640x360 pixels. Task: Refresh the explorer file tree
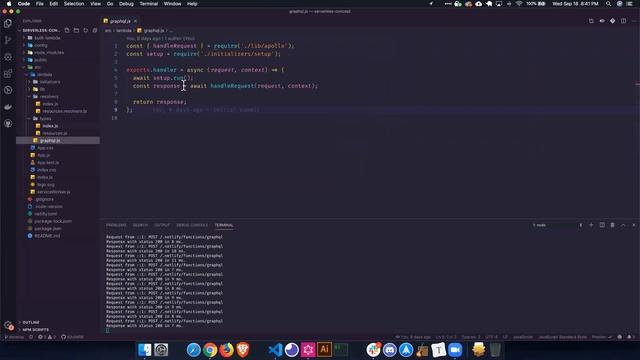(86, 30)
